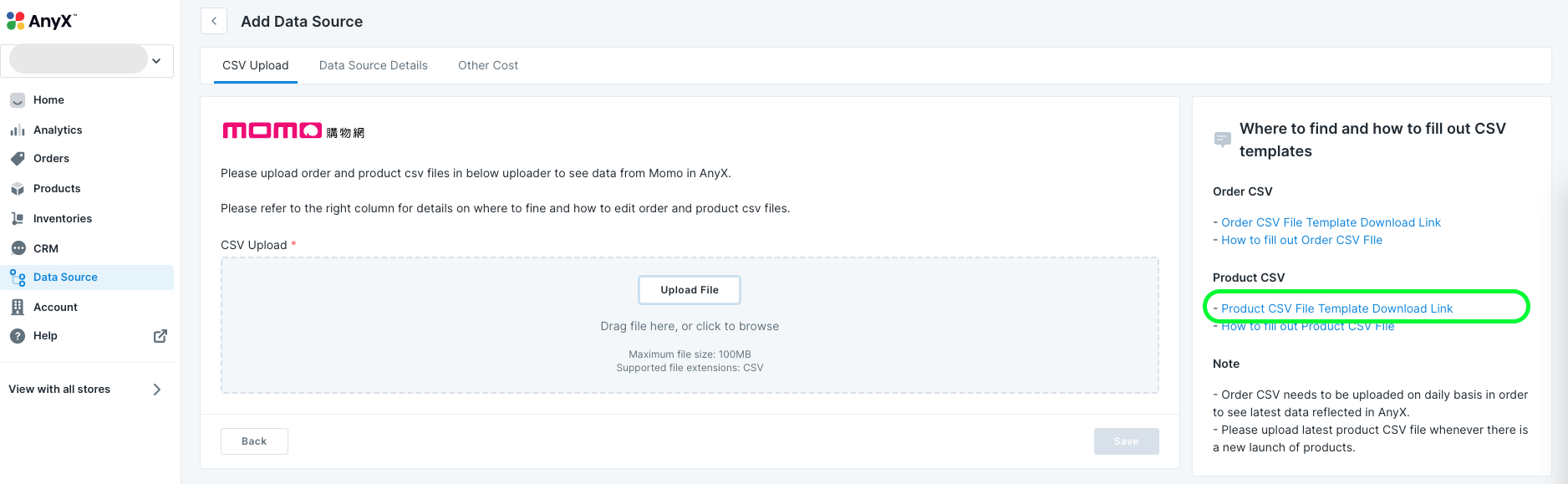Click the Inventories icon in sidebar
Image resolution: width=1568 pixels, height=484 pixels.
[x=18, y=219]
